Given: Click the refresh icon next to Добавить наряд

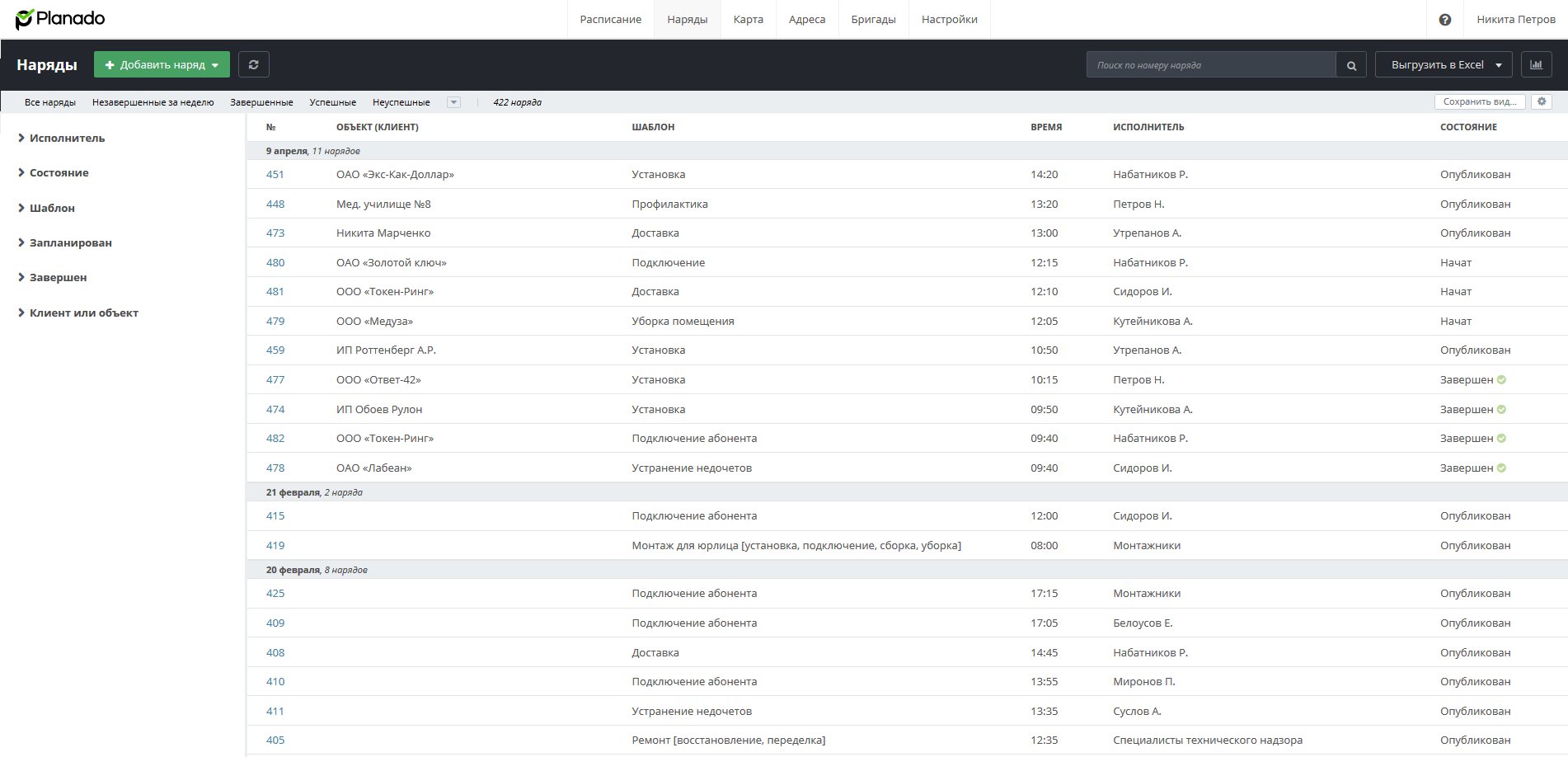Looking at the screenshot, I should [254, 65].
